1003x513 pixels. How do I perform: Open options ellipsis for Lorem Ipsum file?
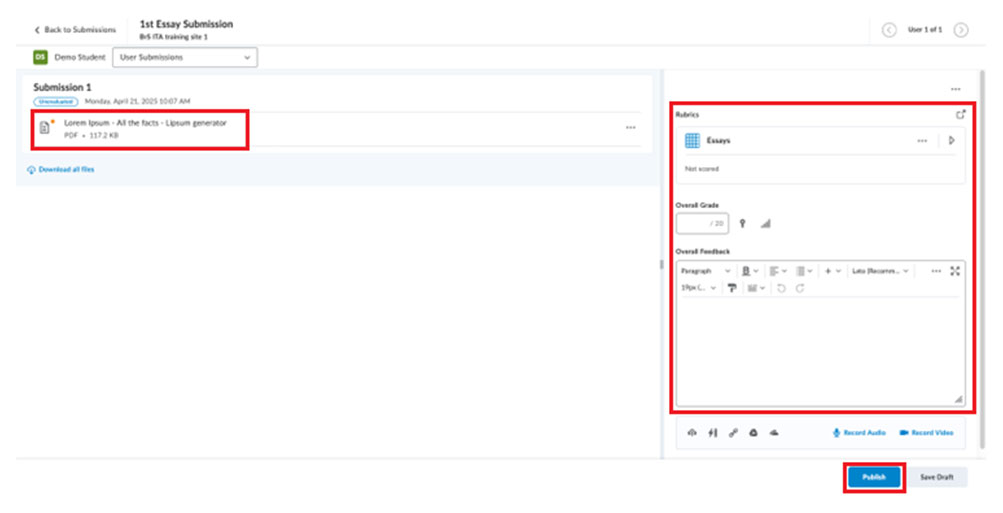click(x=631, y=127)
